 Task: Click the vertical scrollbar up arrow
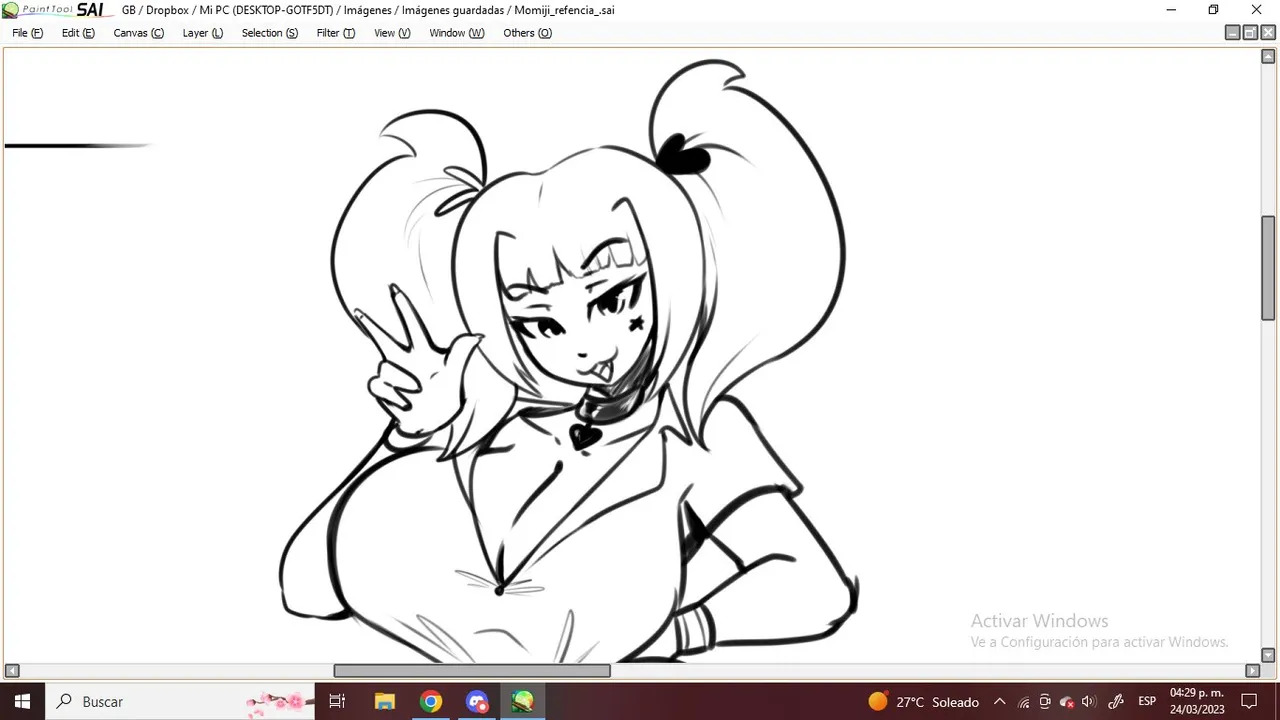point(1268,56)
